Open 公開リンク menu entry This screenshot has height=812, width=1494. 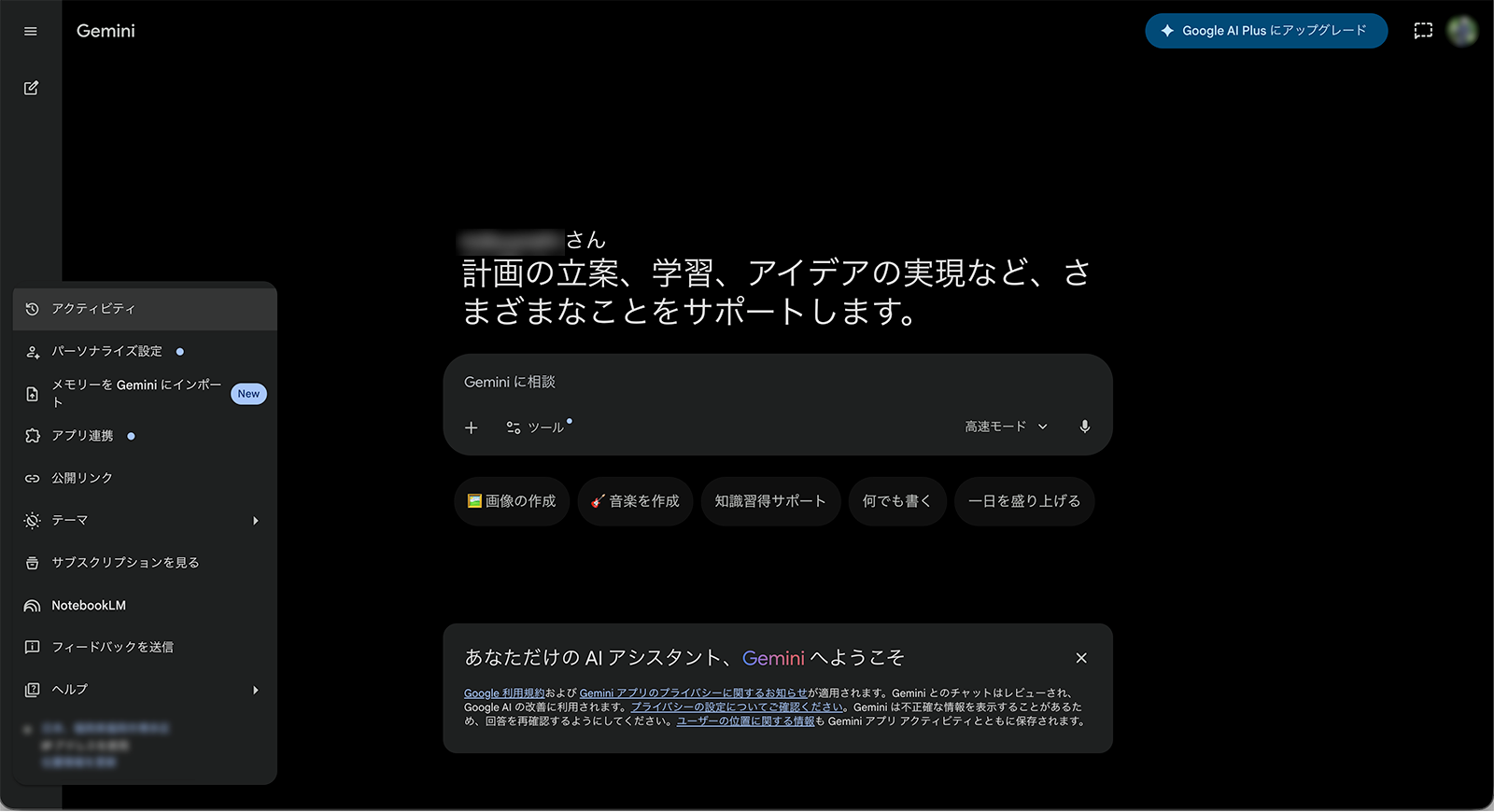[145, 478]
